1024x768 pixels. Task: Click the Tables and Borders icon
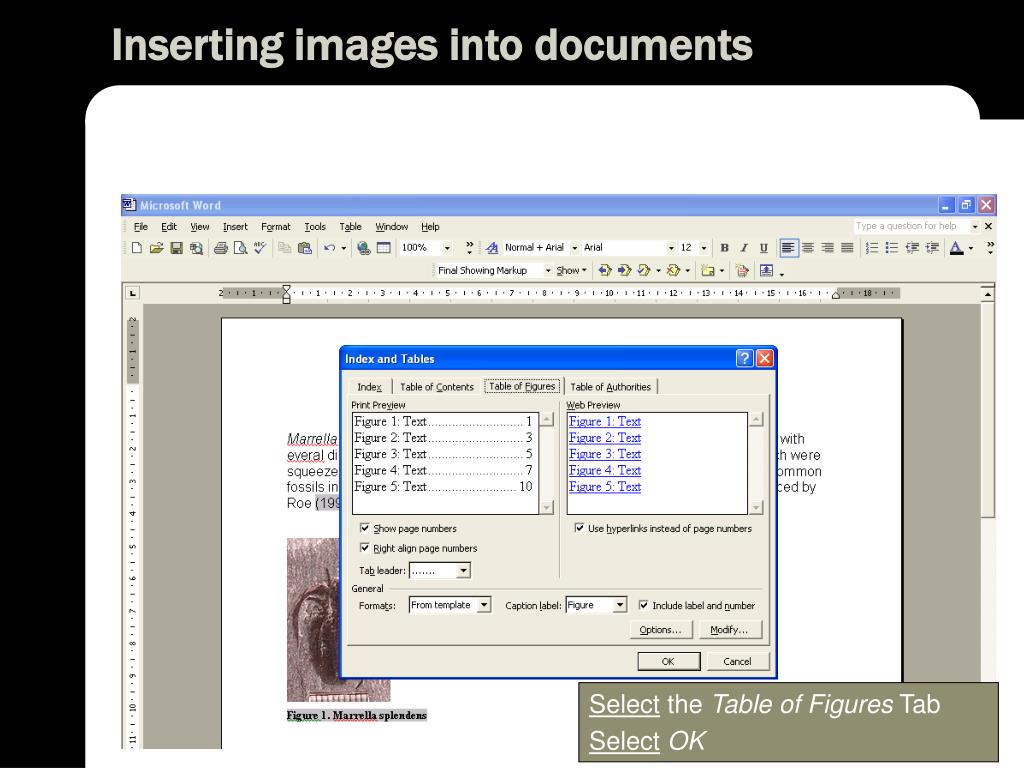383,248
